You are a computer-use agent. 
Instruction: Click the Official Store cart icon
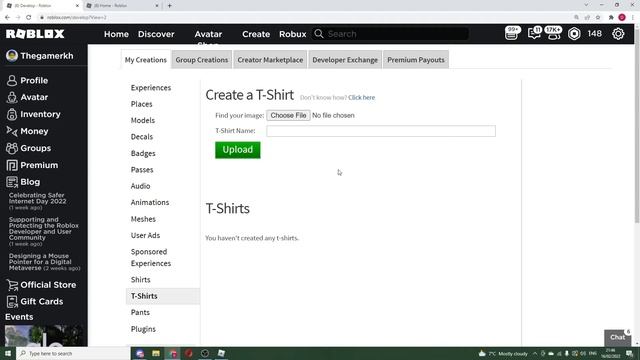(x=12, y=285)
